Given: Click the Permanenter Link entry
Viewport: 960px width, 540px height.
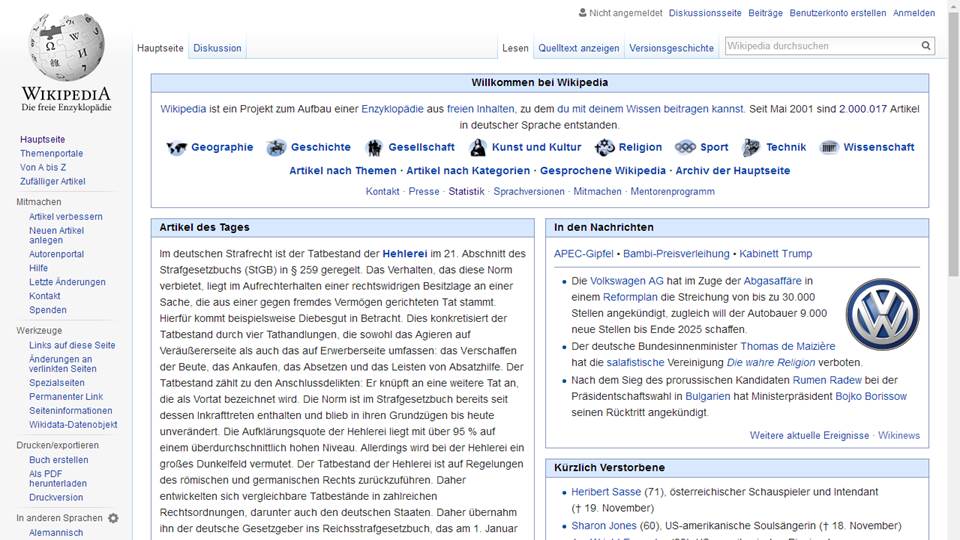Looking at the screenshot, I should click(66, 397).
